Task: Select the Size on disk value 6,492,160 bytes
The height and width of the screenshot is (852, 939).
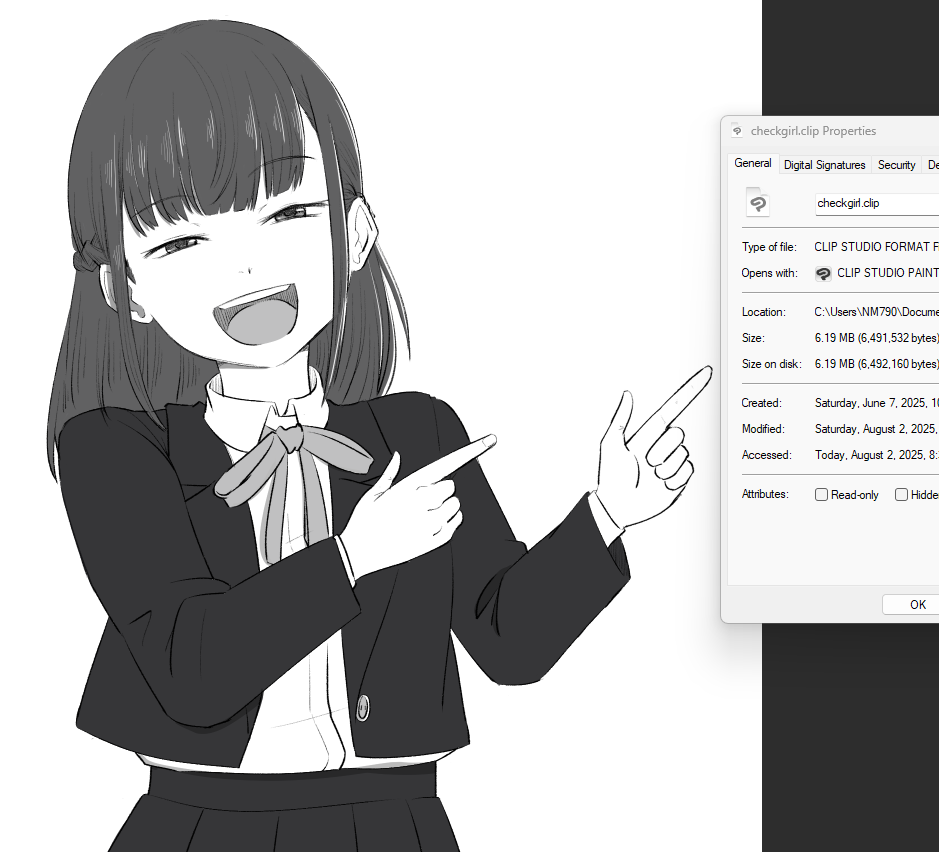Action: click(876, 364)
